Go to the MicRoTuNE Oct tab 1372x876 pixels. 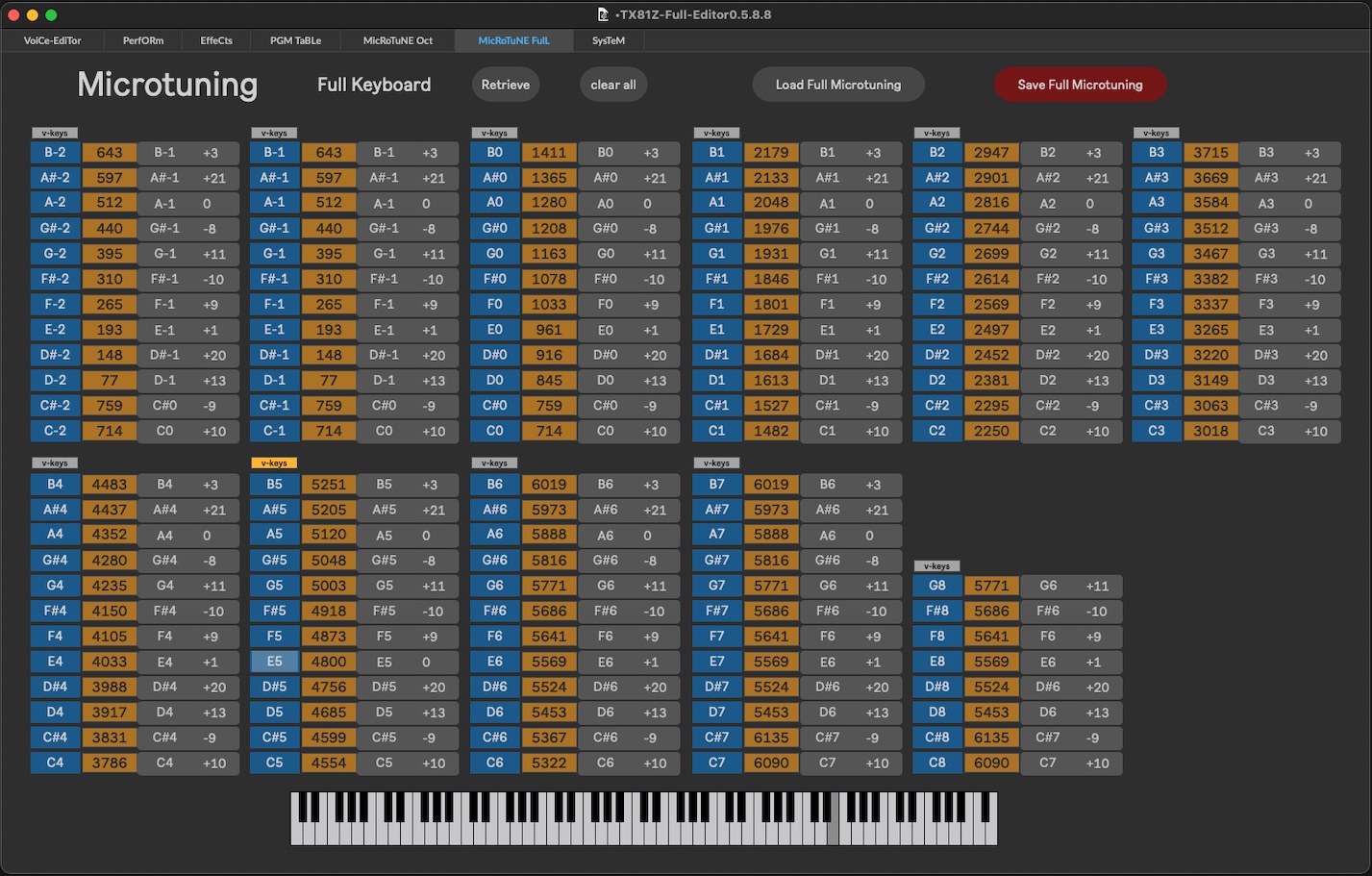397,40
